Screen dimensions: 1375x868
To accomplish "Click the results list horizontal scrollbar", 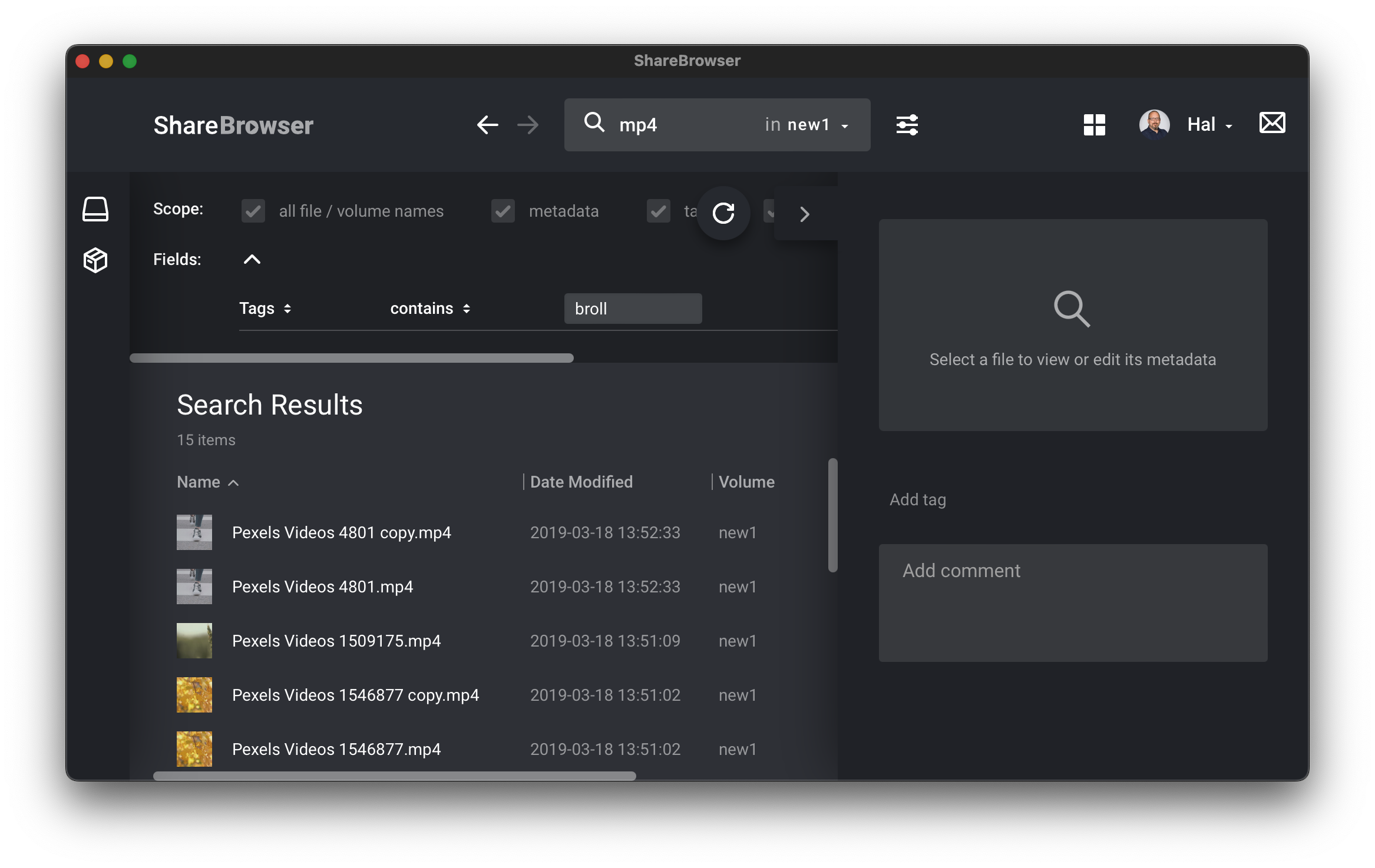I will [x=395, y=776].
